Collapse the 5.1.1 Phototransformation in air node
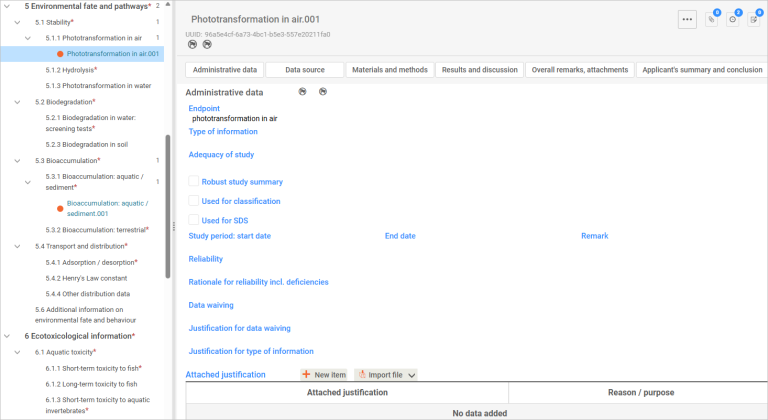Image resolution: width=768 pixels, height=420 pixels. coord(28,38)
